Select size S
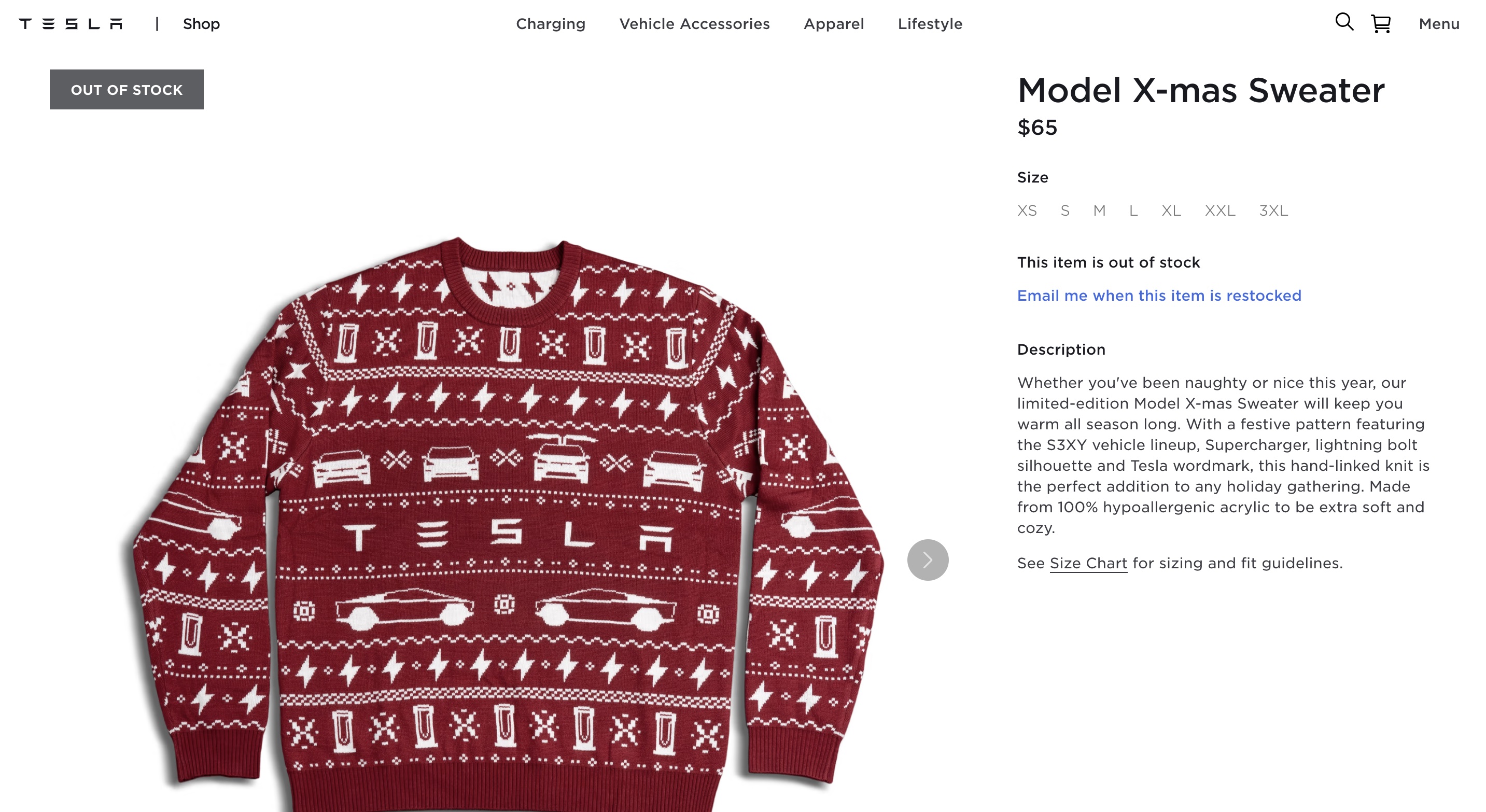The image size is (1486, 812). coord(1065,211)
